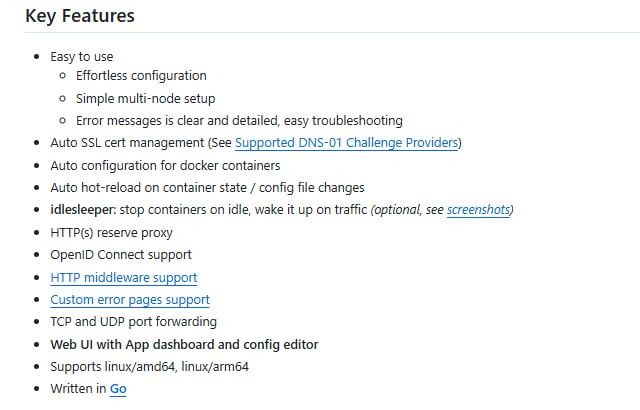Click 'Auto configuration for docker containers' item
This screenshot has height=410, width=640.
point(165,165)
